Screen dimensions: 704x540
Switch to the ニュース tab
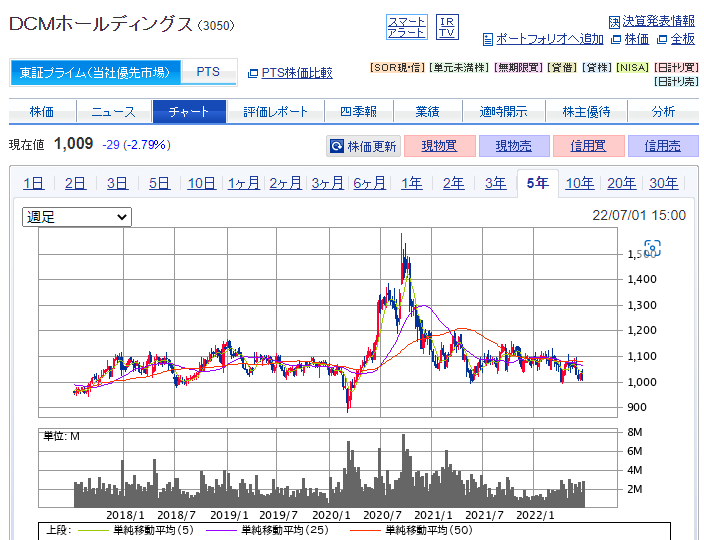tap(114, 111)
